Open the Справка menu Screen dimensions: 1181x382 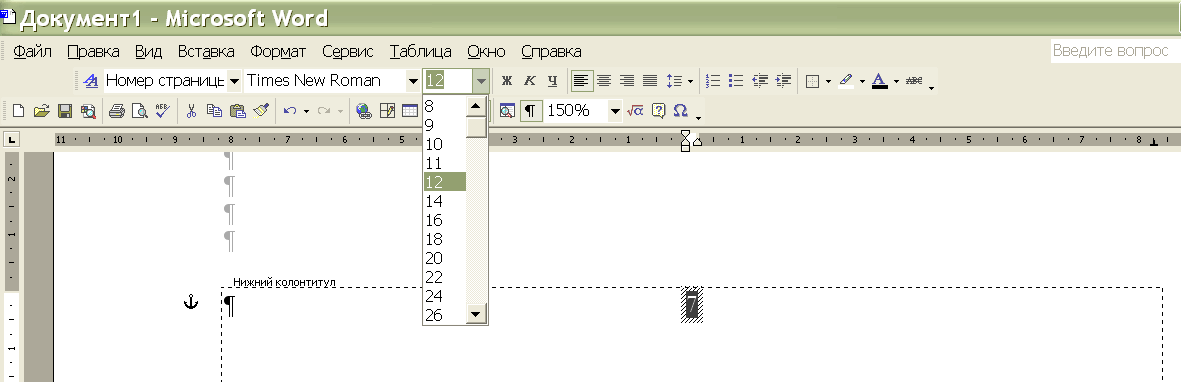pos(551,52)
